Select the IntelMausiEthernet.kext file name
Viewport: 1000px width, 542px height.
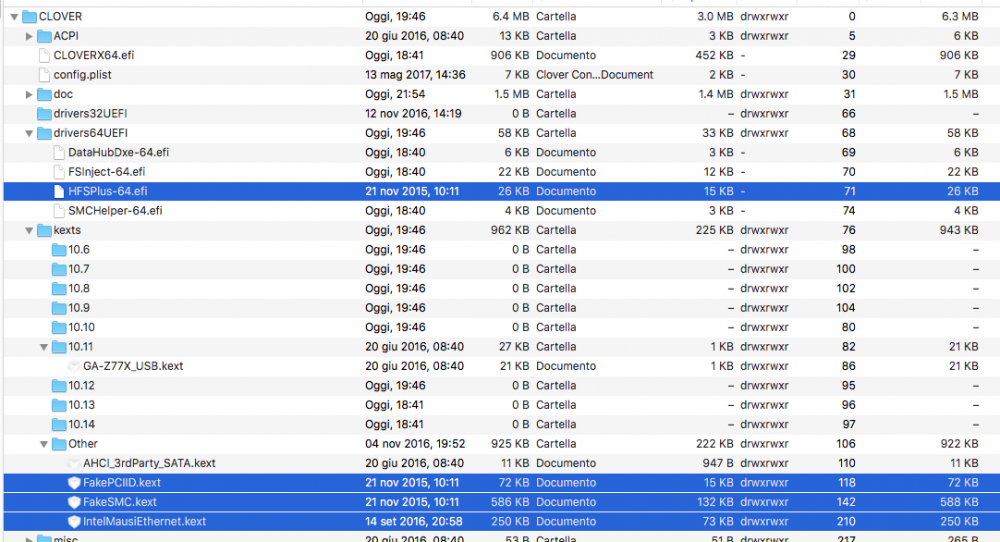pyautogui.click(x=145, y=522)
